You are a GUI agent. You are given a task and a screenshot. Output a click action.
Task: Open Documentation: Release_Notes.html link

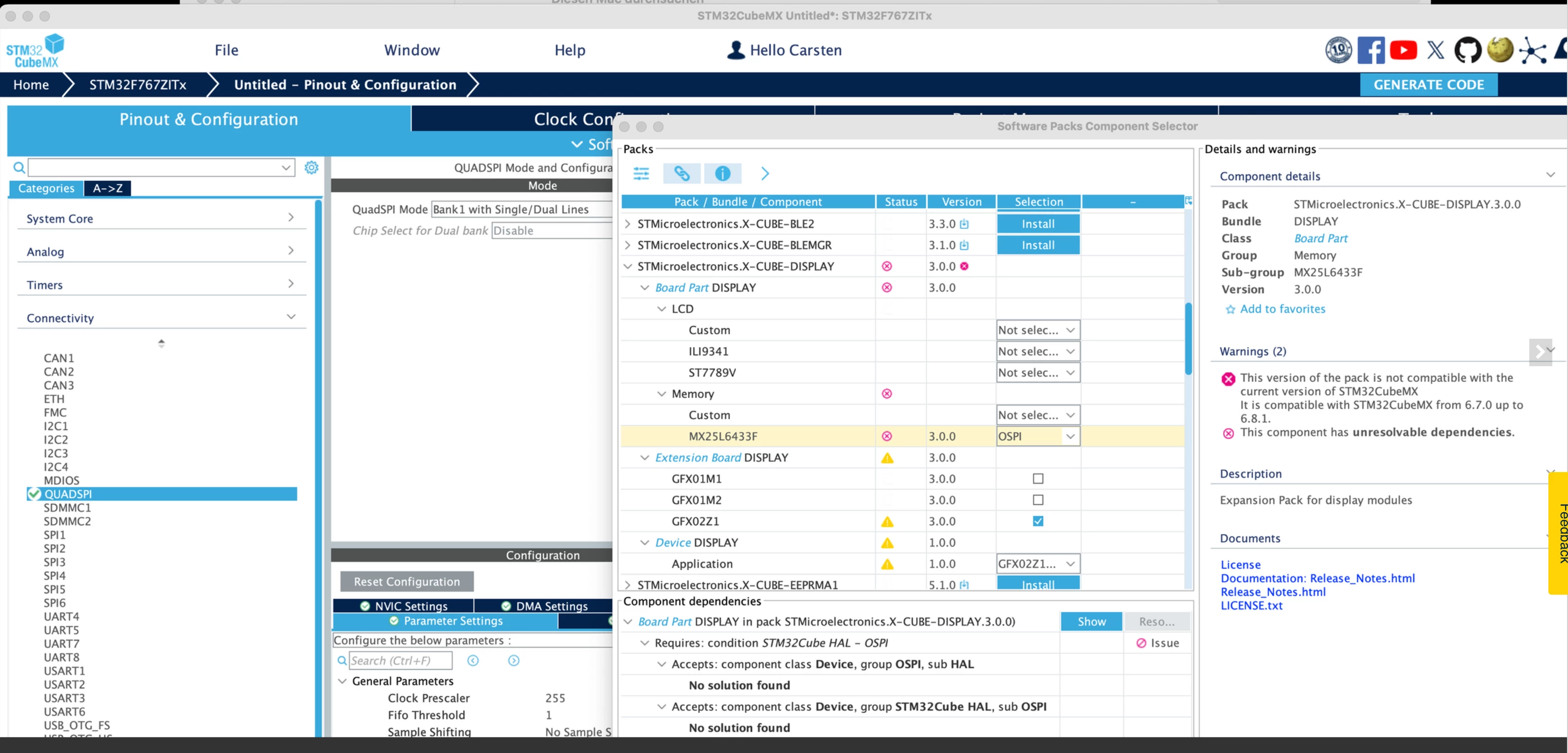[x=1317, y=578]
